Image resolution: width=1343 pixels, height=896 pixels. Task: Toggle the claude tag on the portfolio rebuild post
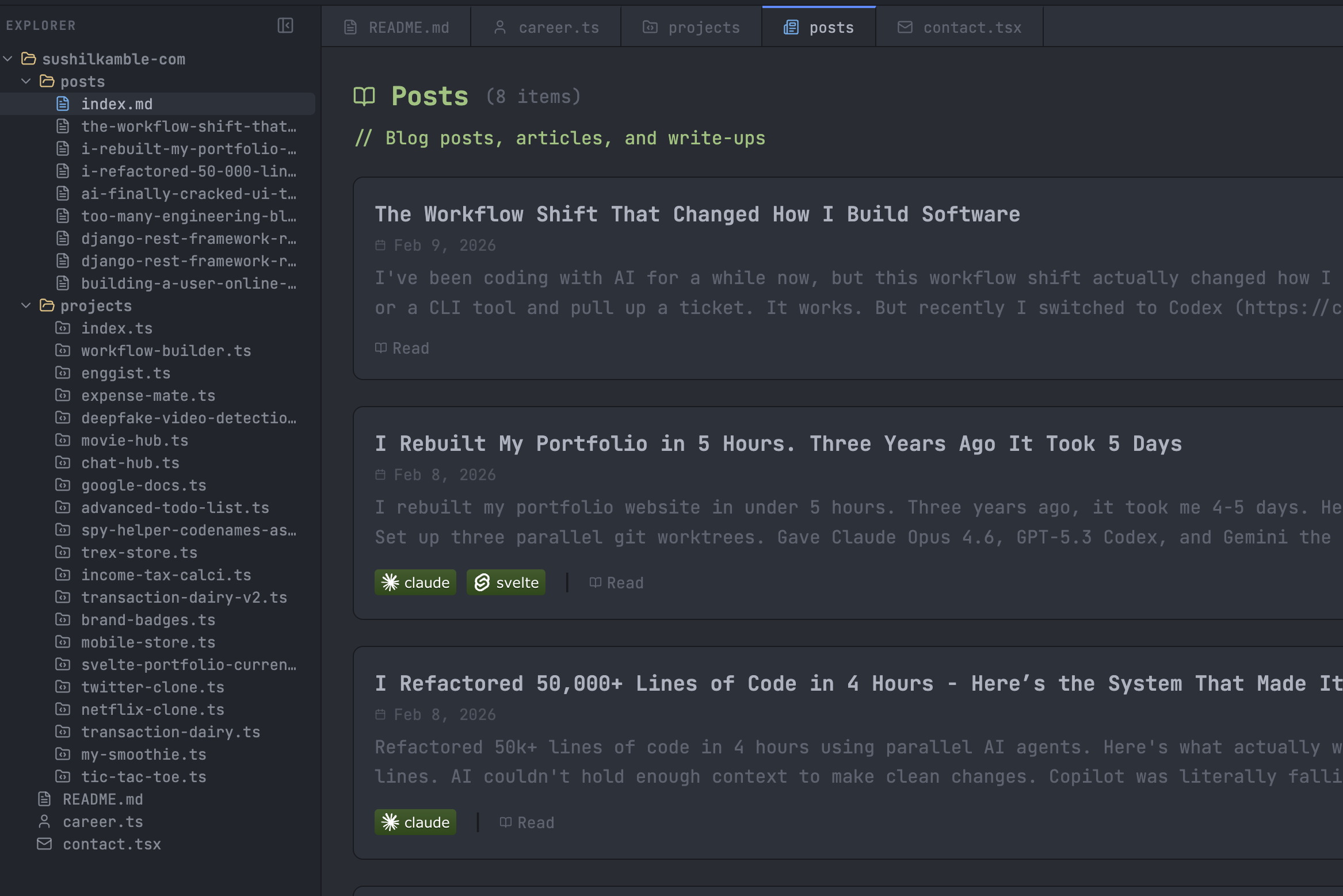click(x=415, y=582)
